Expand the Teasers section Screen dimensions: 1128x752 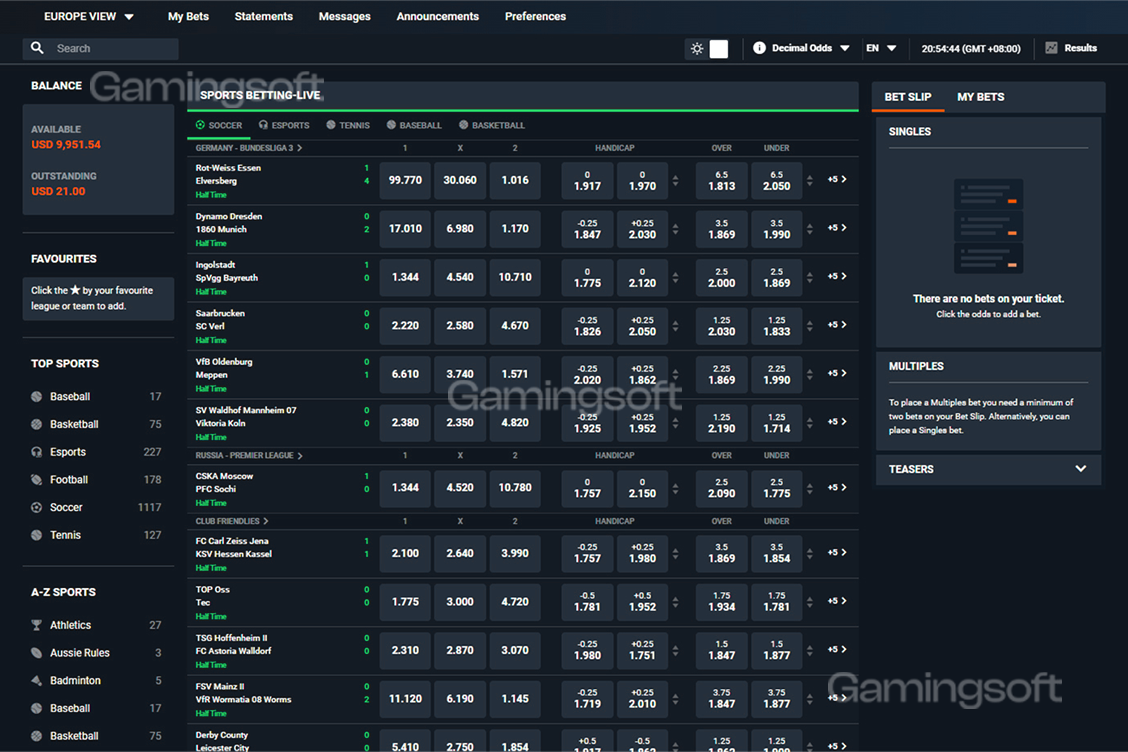[x=1080, y=469]
